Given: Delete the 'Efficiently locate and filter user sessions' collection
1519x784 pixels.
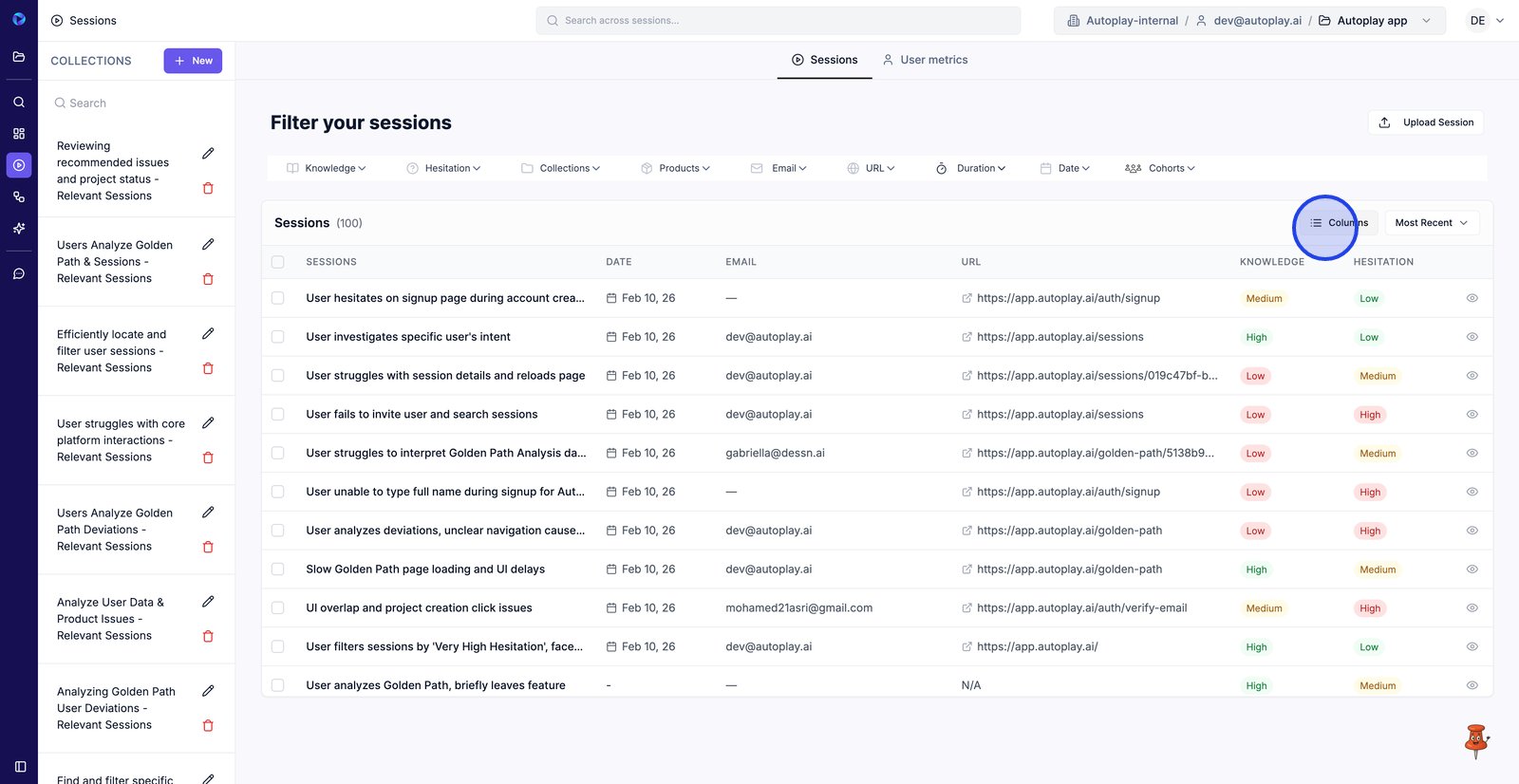Looking at the screenshot, I should point(208,368).
